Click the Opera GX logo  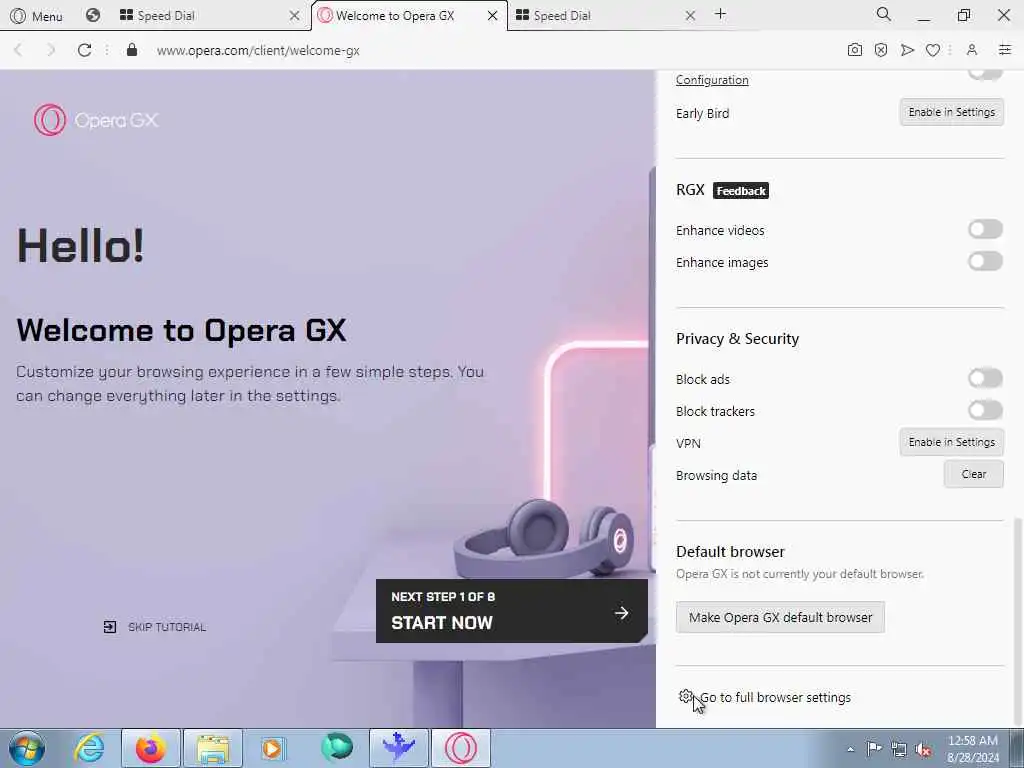96,120
